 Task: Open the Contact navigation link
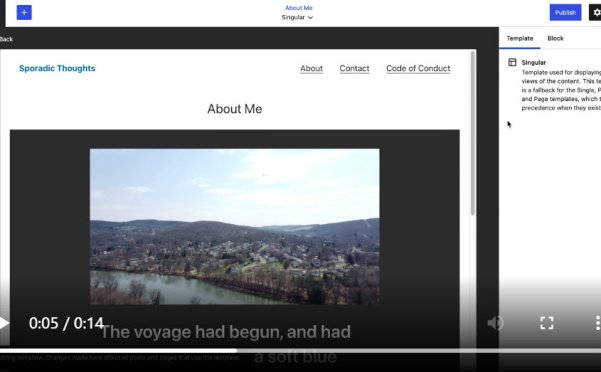point(354,69)
